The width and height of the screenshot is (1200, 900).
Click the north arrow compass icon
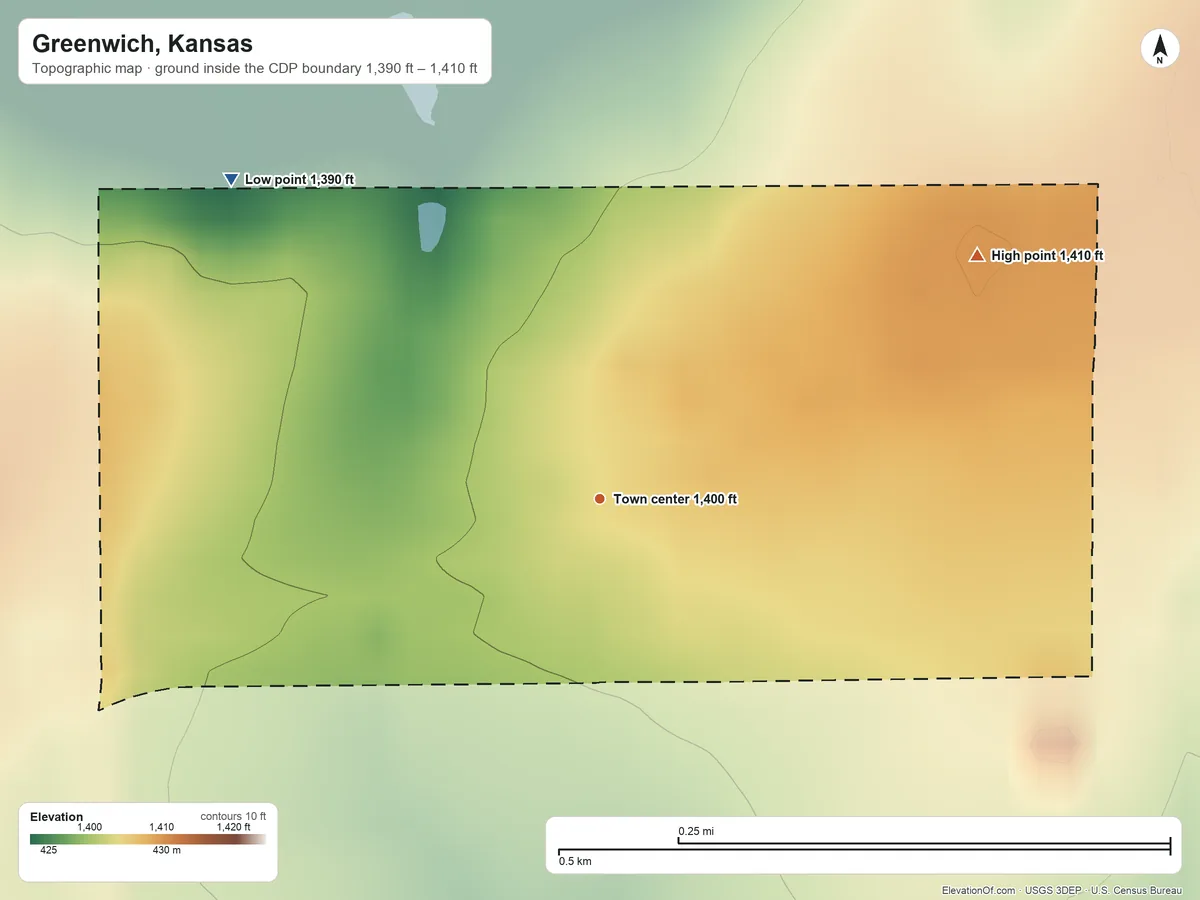[x=1159, y=49]
